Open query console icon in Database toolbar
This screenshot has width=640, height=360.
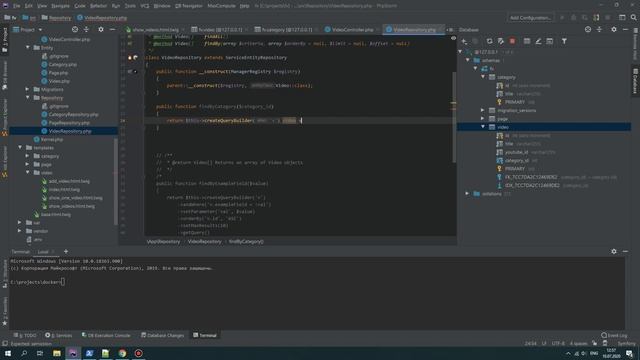point(550,41)
